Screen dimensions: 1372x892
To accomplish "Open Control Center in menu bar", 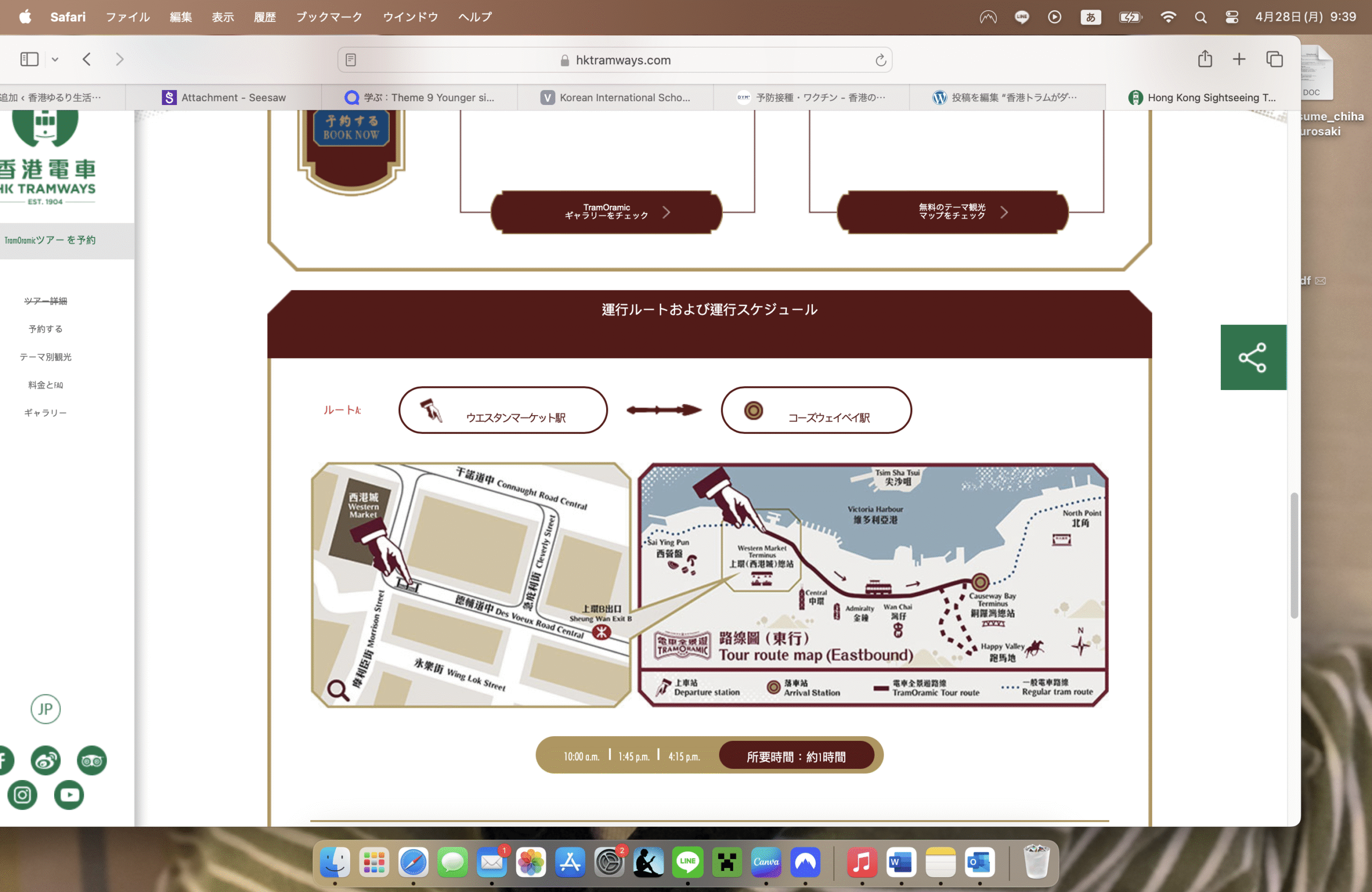I will click(x=1232, y=17).
